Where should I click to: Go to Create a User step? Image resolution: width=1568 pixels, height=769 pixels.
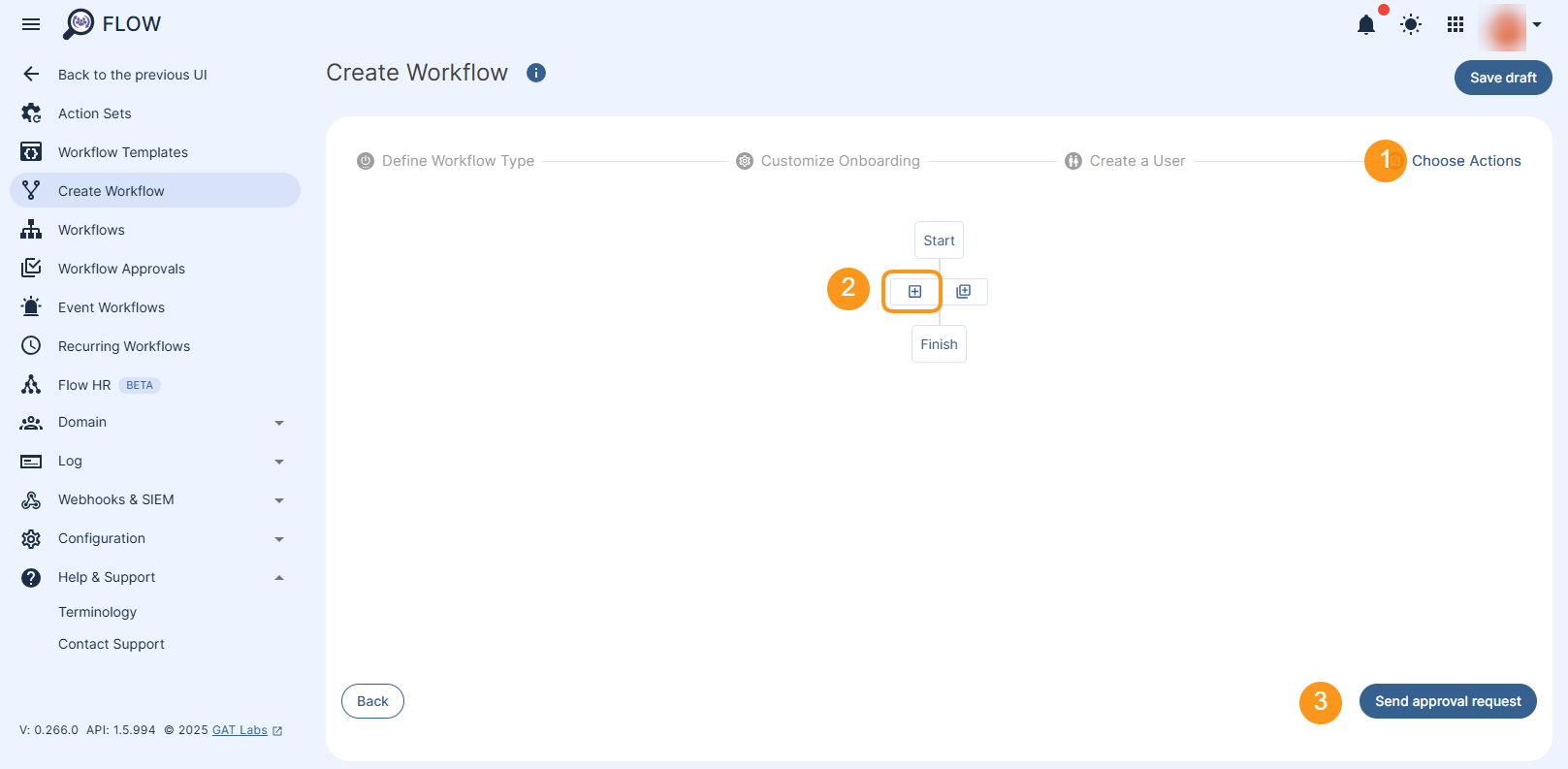[x=1125, y=161]
